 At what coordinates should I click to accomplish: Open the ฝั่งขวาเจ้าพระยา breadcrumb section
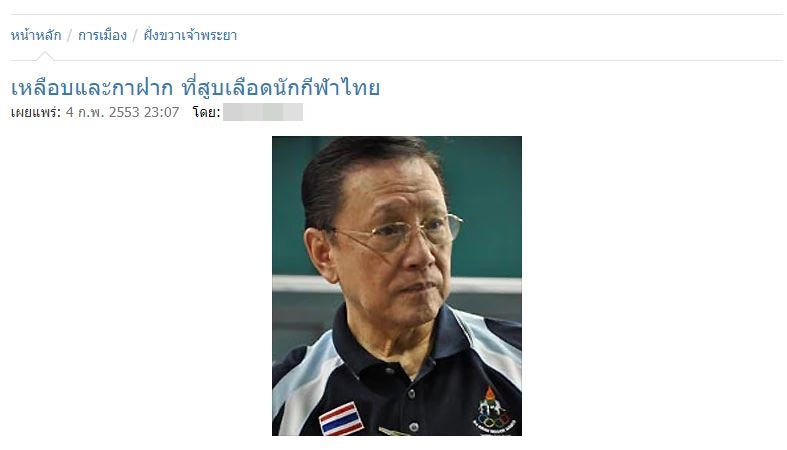point(190,35)
